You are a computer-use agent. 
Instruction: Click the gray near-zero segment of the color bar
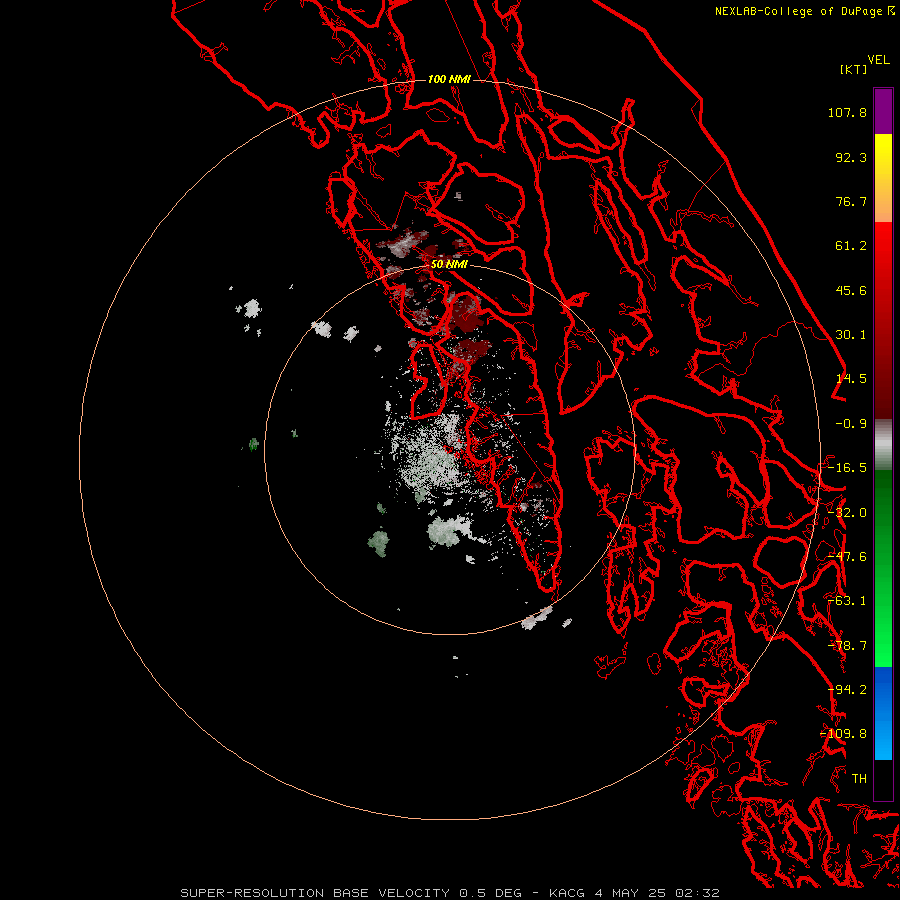point(883,445)
